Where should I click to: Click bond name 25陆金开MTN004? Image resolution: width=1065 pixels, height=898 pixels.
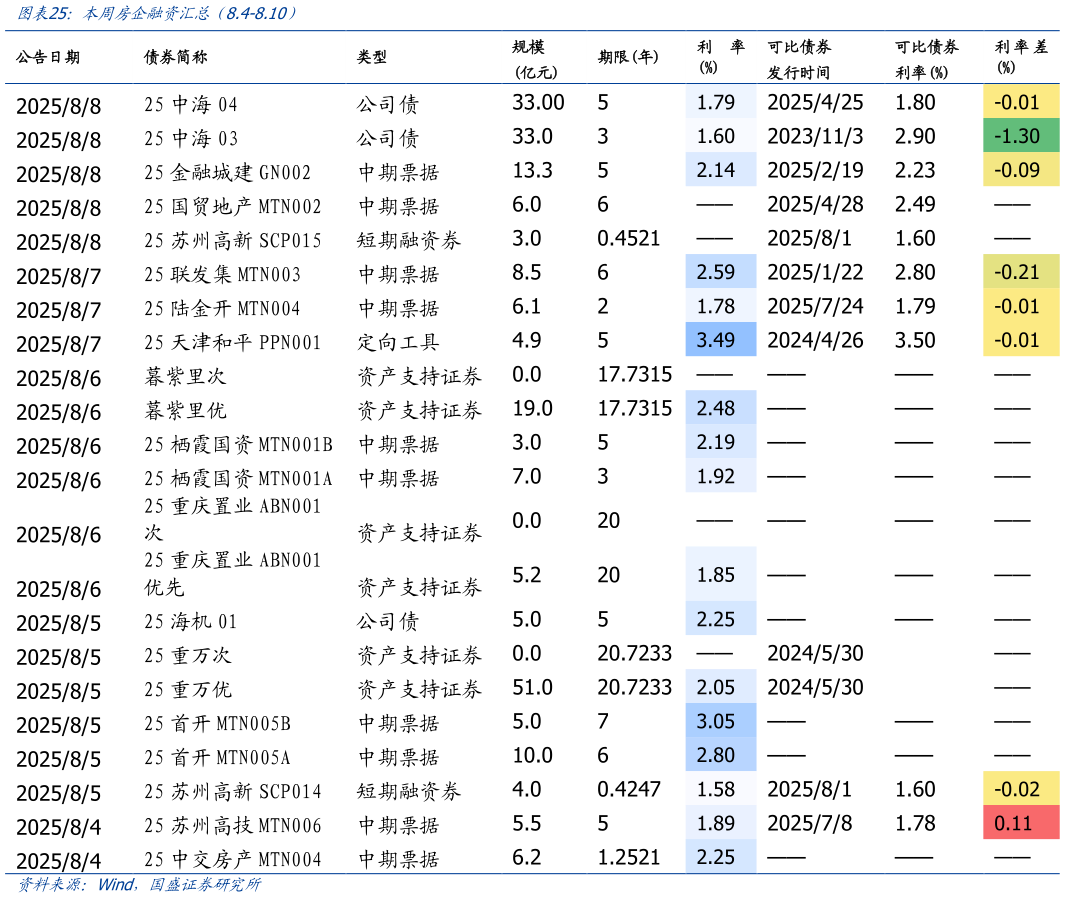(222, 308)
